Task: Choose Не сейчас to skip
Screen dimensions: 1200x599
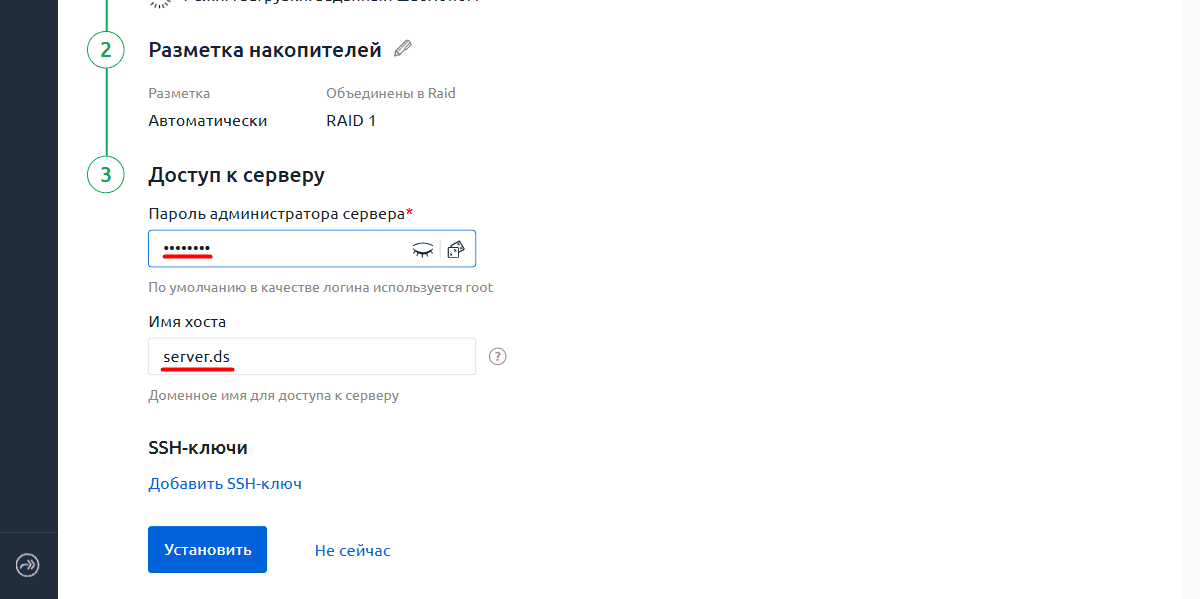Action: pos(352,550)
